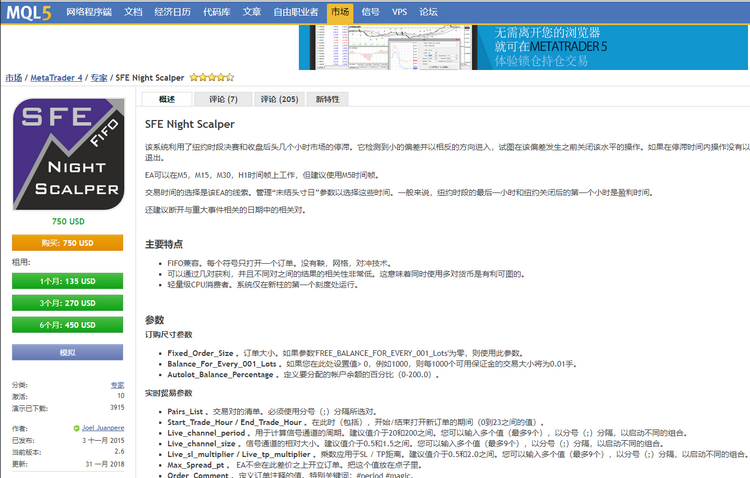Select the highlighted 市场 menu item
This screenshot has width=750, height=478.
click(x=340, y=12)
